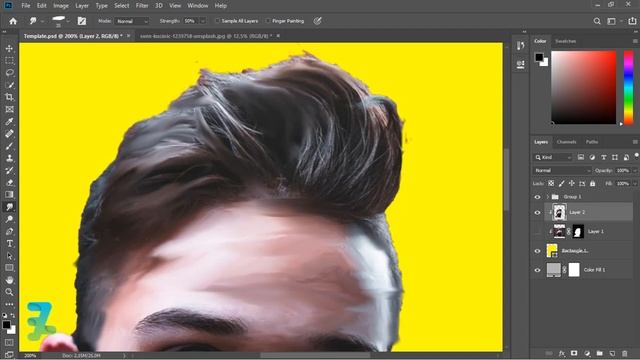Select the Path Selection tool
The image size is (640, 360).
pos(9,256)
